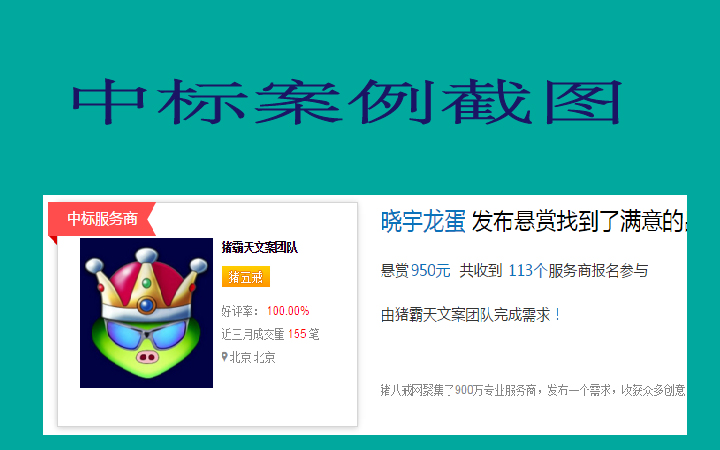Click the 155 recent transactions number

[x=297, y=334]
